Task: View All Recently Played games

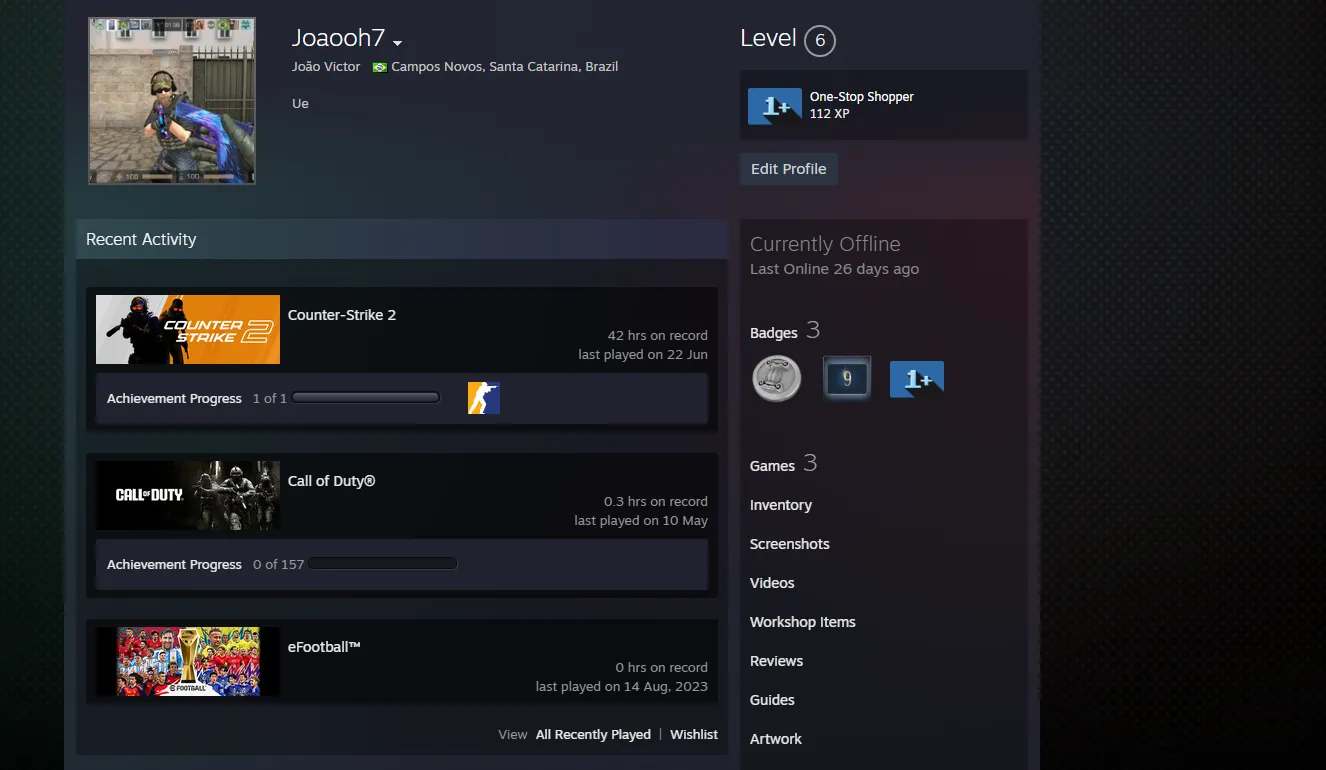Action: (x=593, y=734)
